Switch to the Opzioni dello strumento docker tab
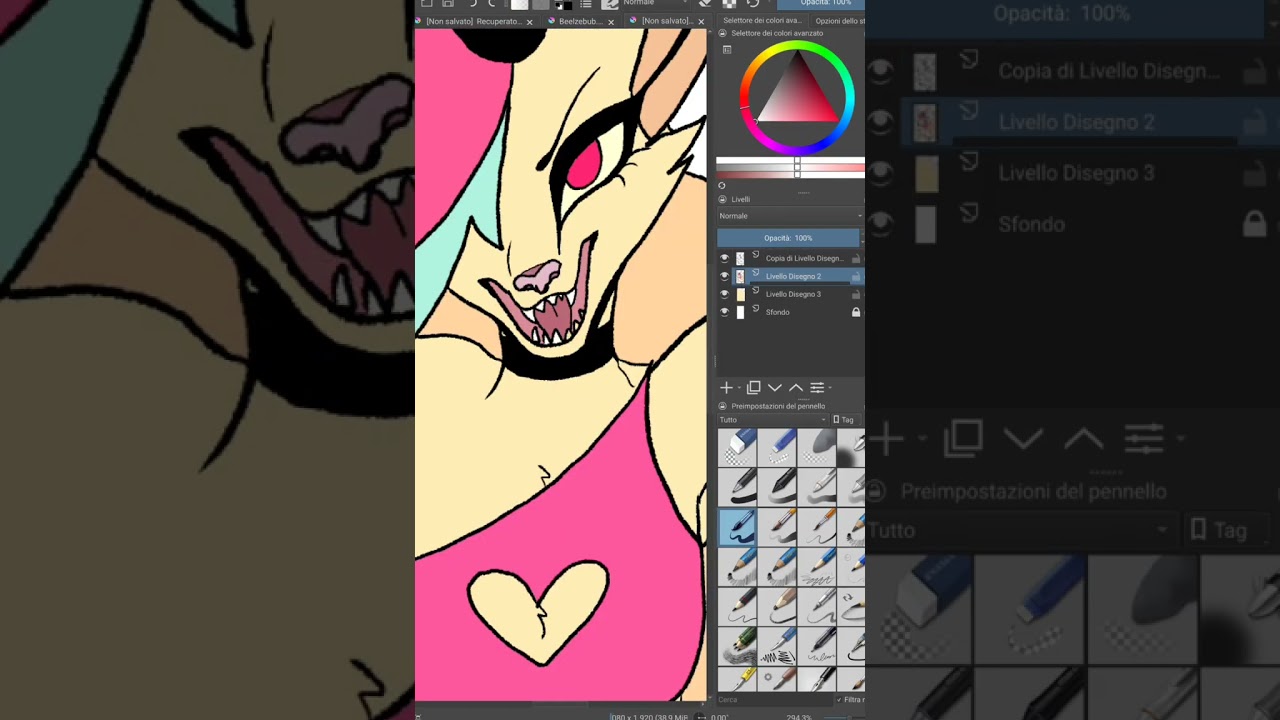Viewport: 1280px width, 720px height. click(840, 20)
